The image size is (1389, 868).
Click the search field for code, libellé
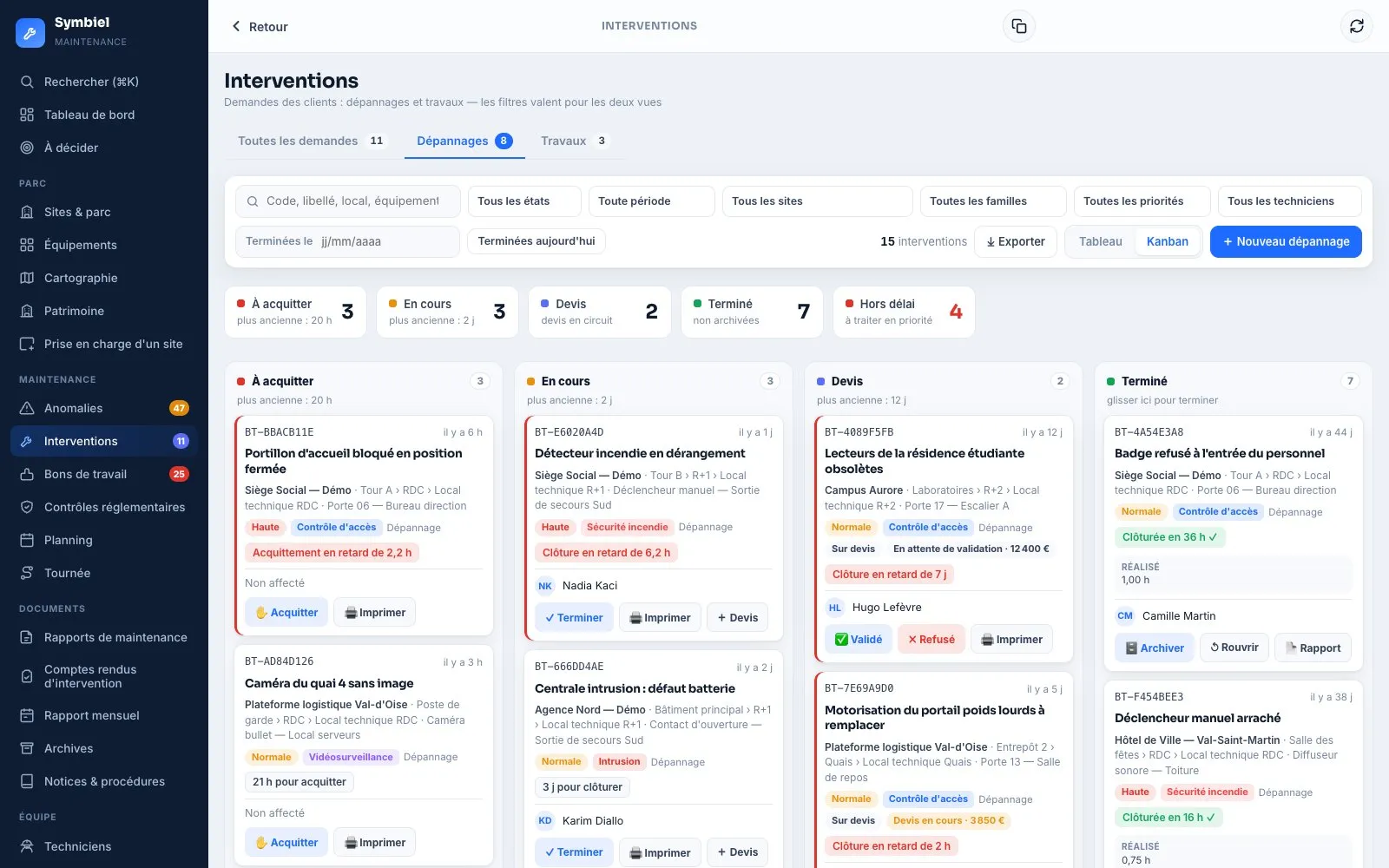tap(347, 201)
